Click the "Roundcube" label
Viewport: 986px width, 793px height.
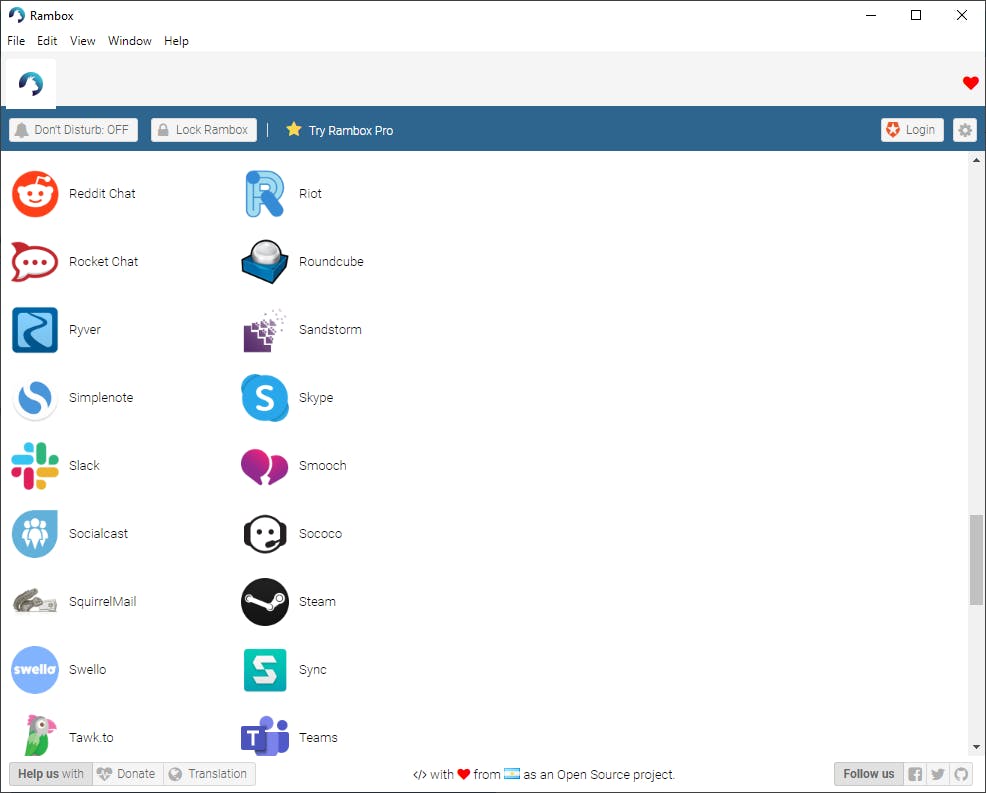[331, 262]
